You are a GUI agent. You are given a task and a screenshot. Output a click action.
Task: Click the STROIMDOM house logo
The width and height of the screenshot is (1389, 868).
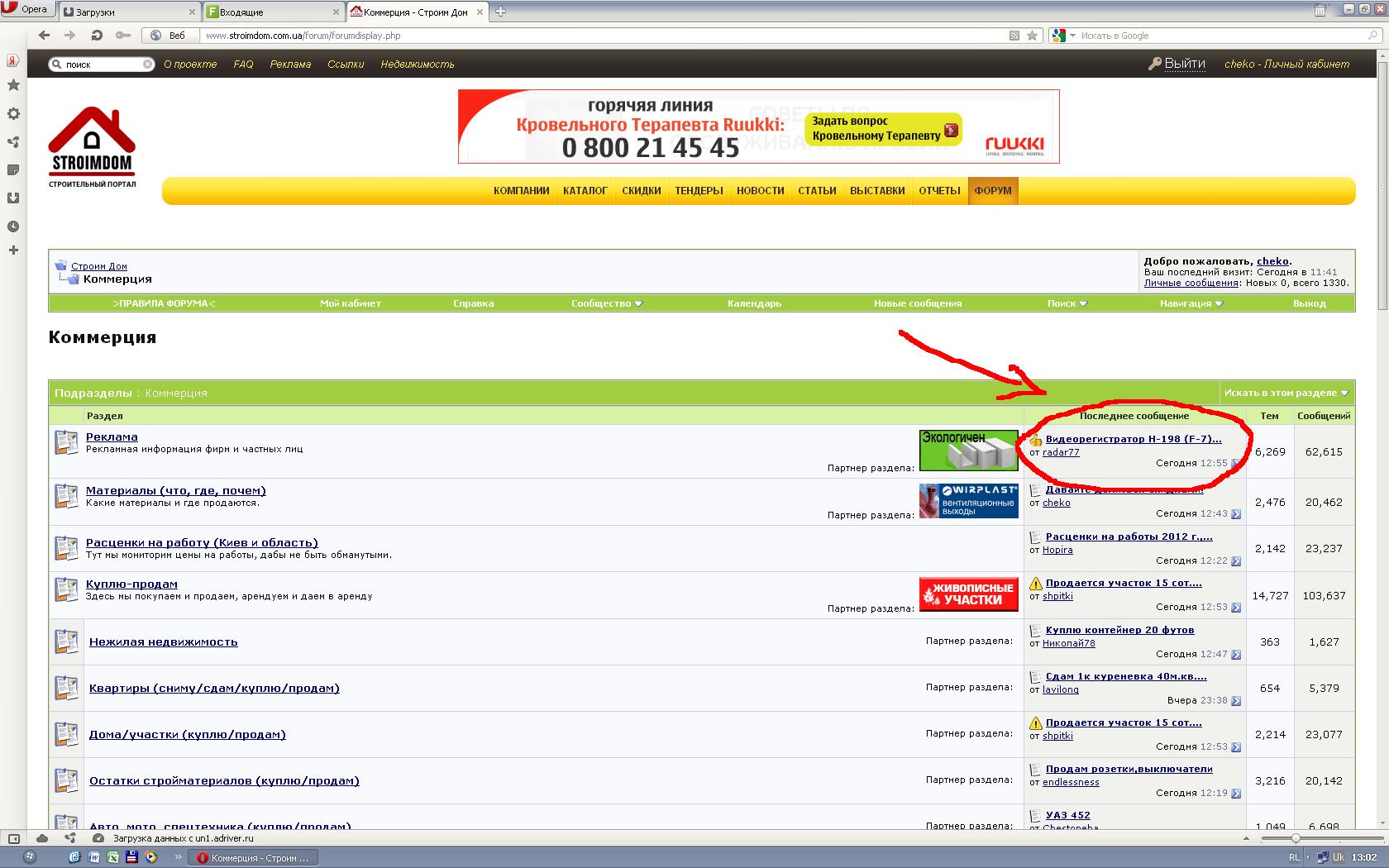click(93, 146)
